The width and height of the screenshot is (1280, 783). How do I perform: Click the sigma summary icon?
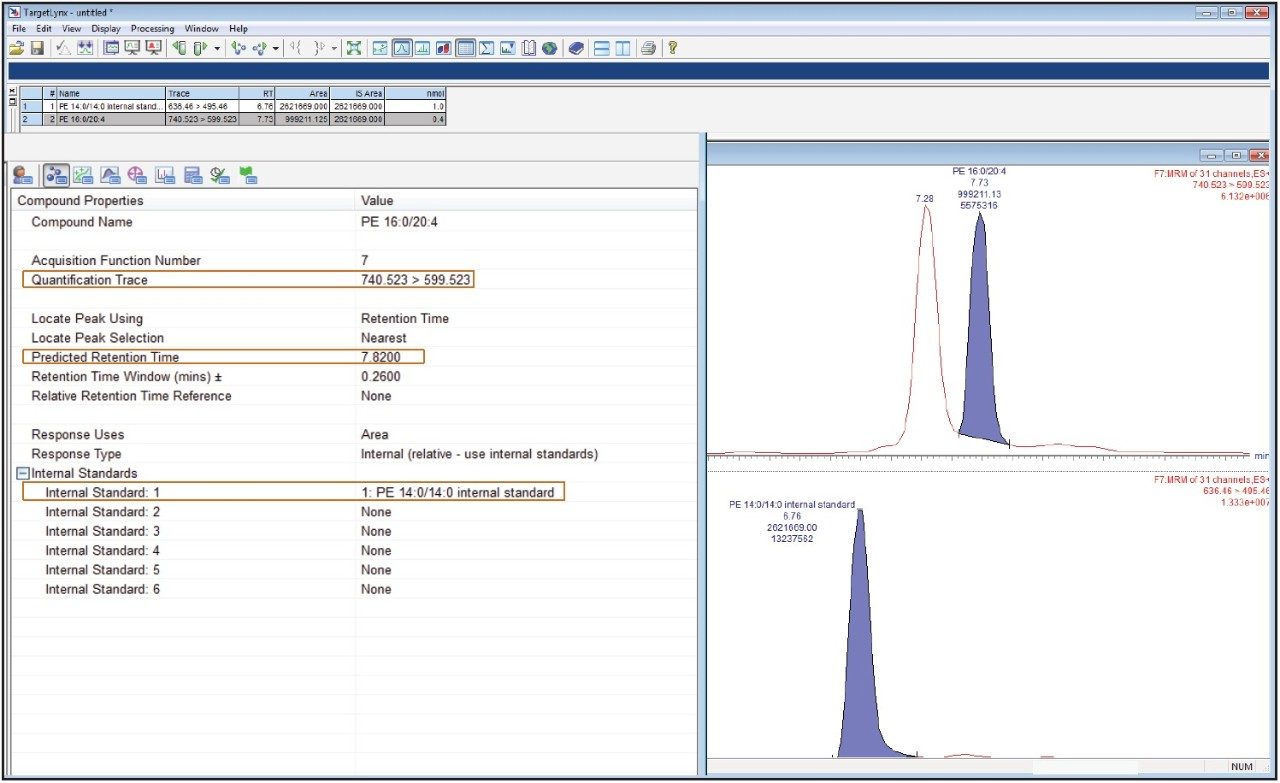488,48
